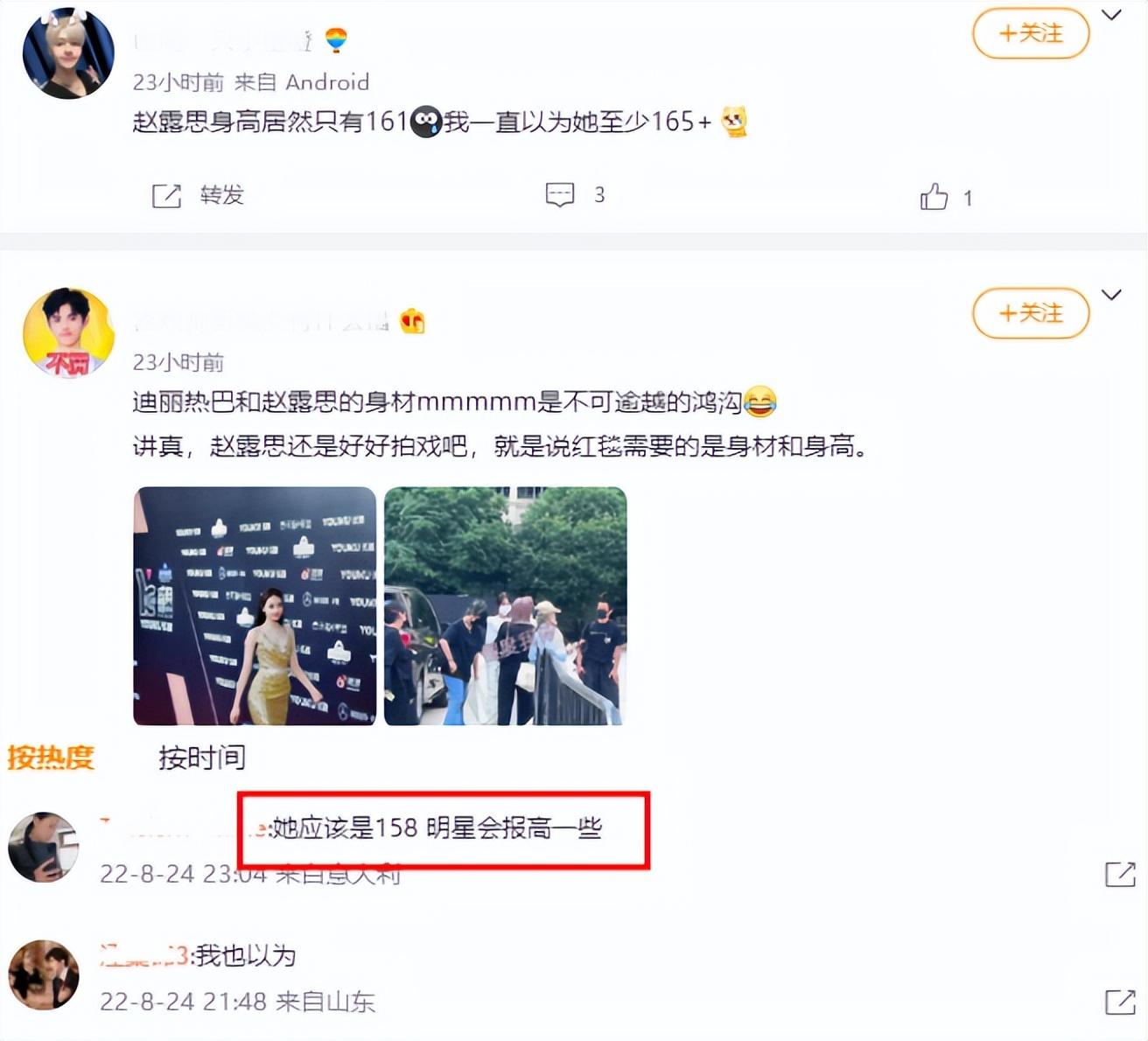Open the avatar of the 23:04 commenter
Viewport: 1148px width, 1041px height.
(x=44, y=847)
